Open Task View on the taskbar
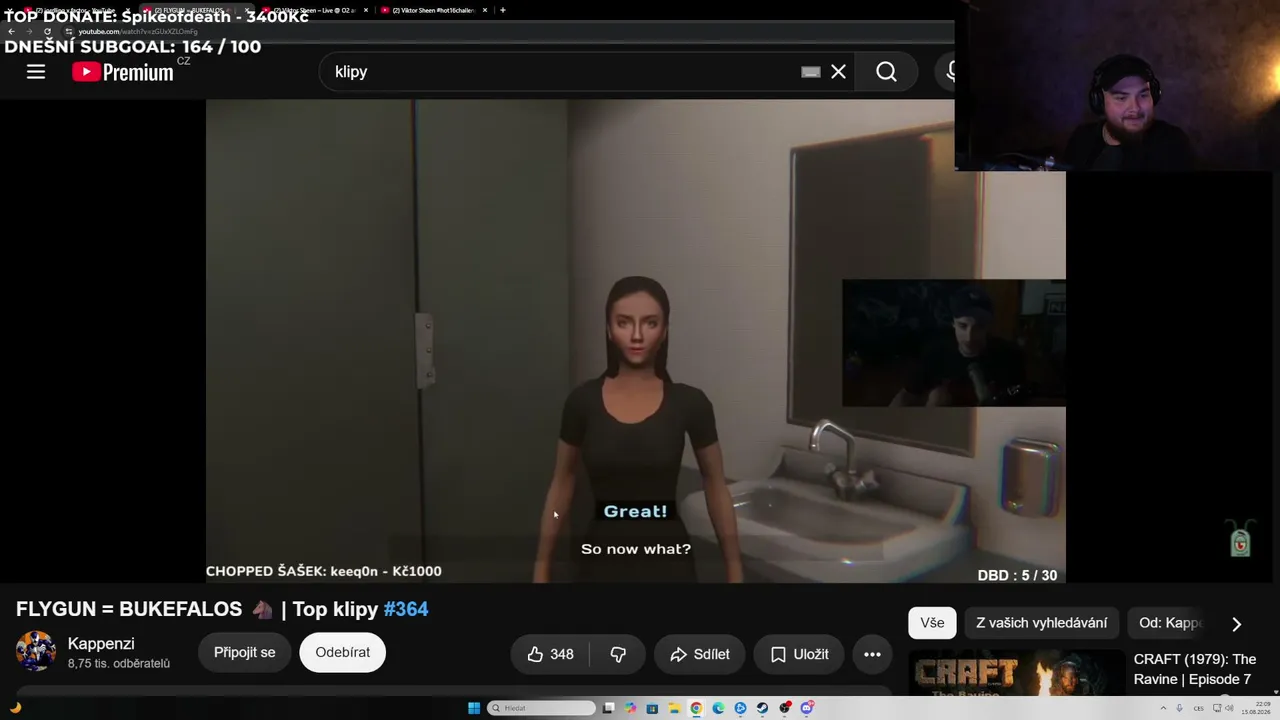1280x720 pixels. pos(608,708)
